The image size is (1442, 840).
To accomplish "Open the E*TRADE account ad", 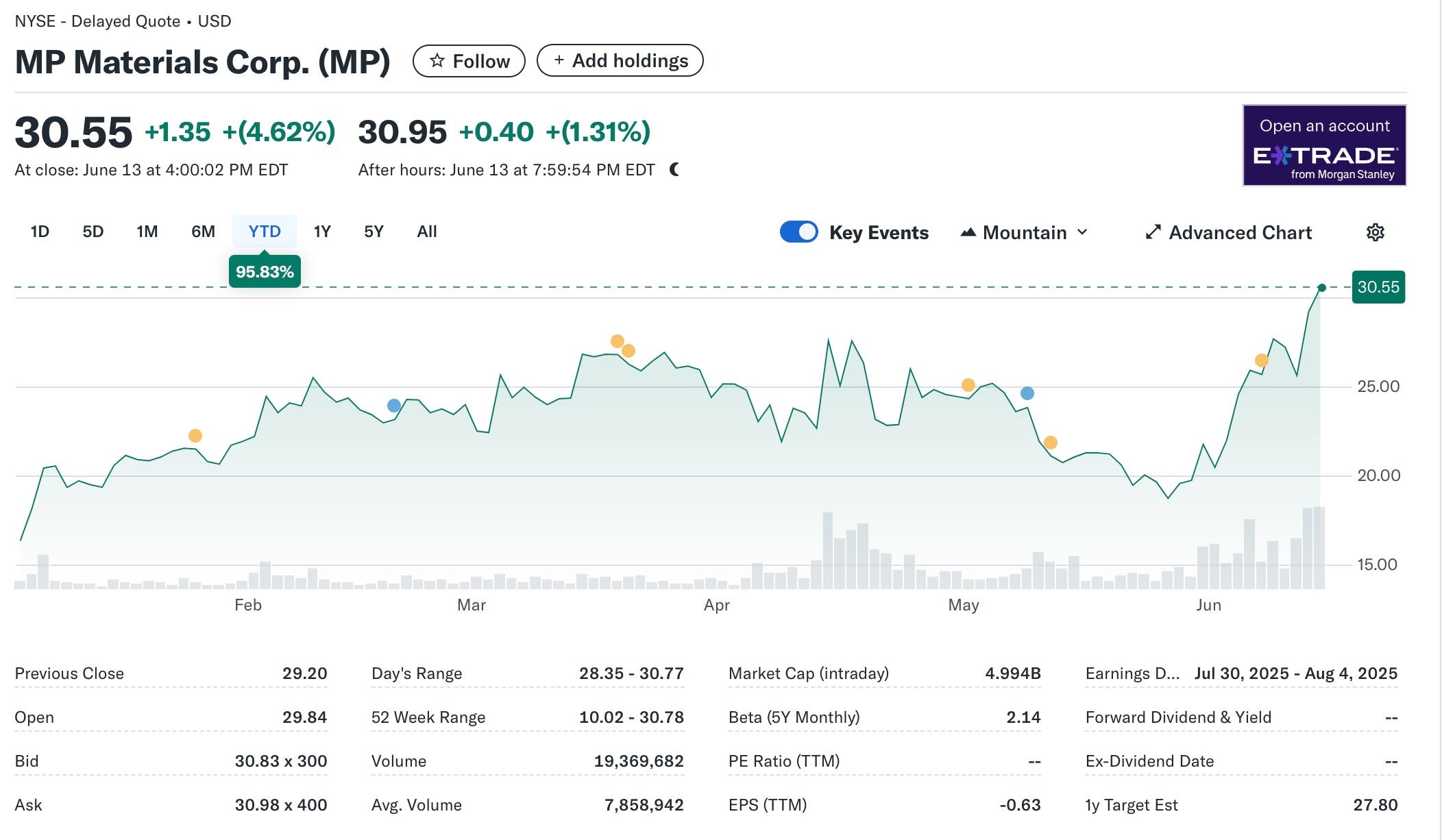I will 1324,145.
